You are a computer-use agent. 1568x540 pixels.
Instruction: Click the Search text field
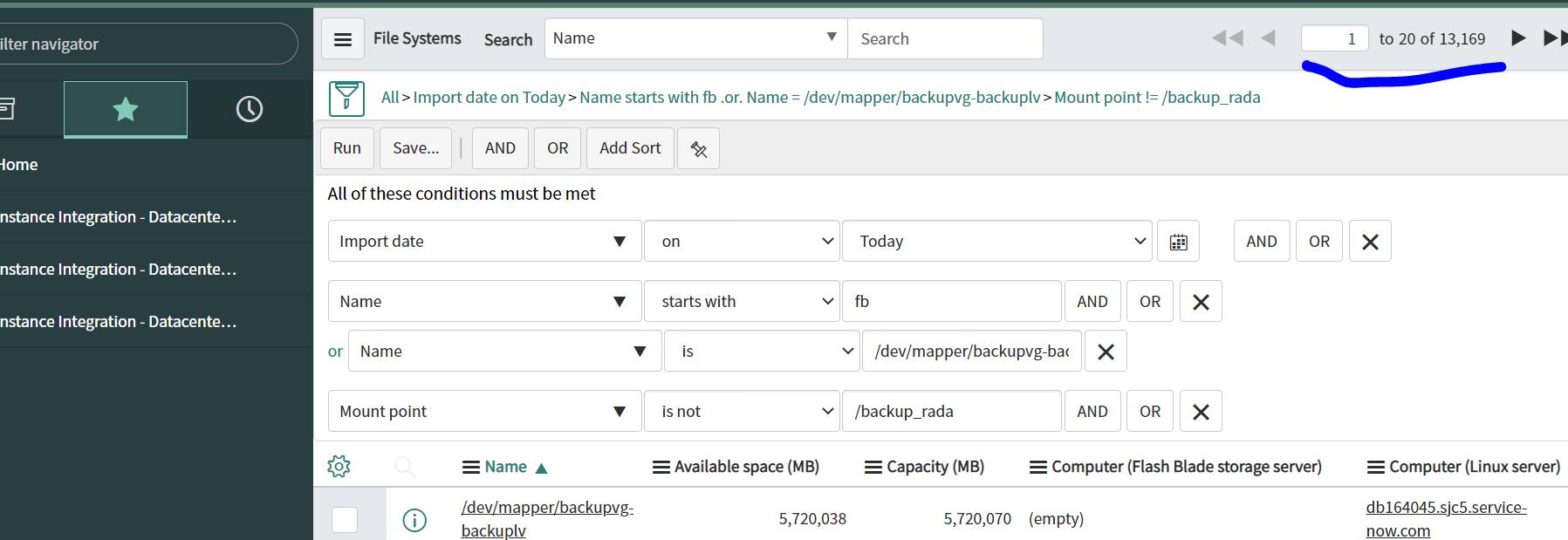point(944,39)
